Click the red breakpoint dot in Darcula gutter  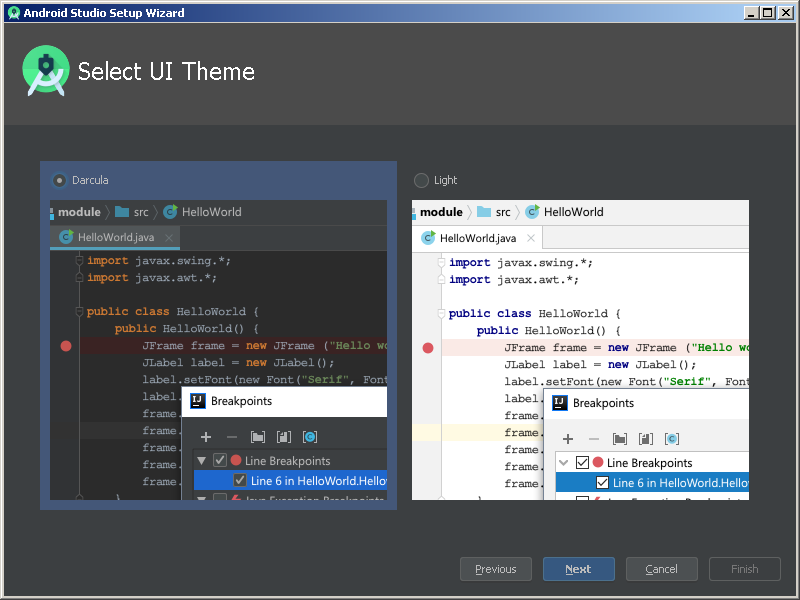[66, 346]
